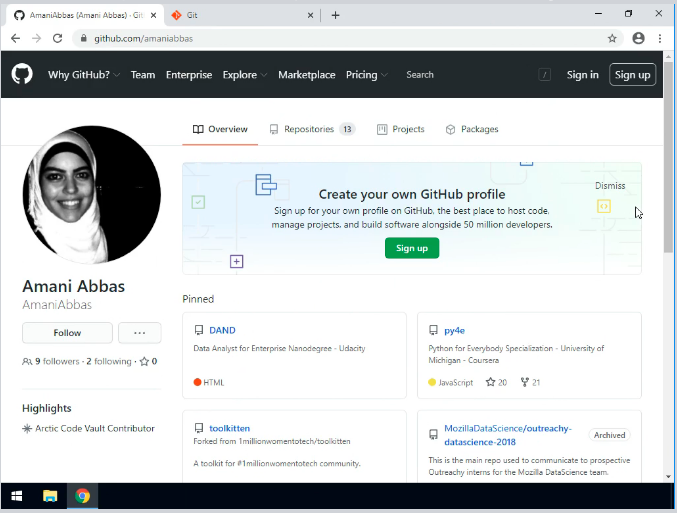Open the Team link in header
This screenshot has height=513, width=677.
pos(143,75)
